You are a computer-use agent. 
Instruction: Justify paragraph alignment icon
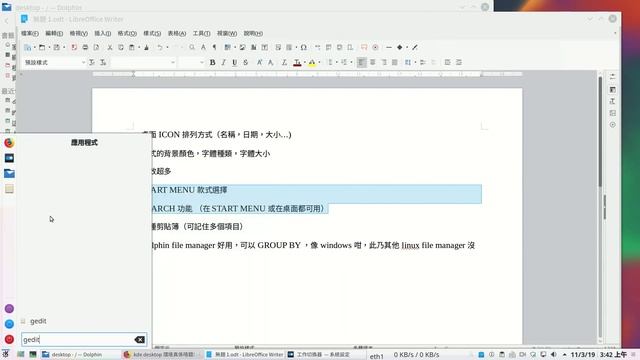click(x=395, y=62)
